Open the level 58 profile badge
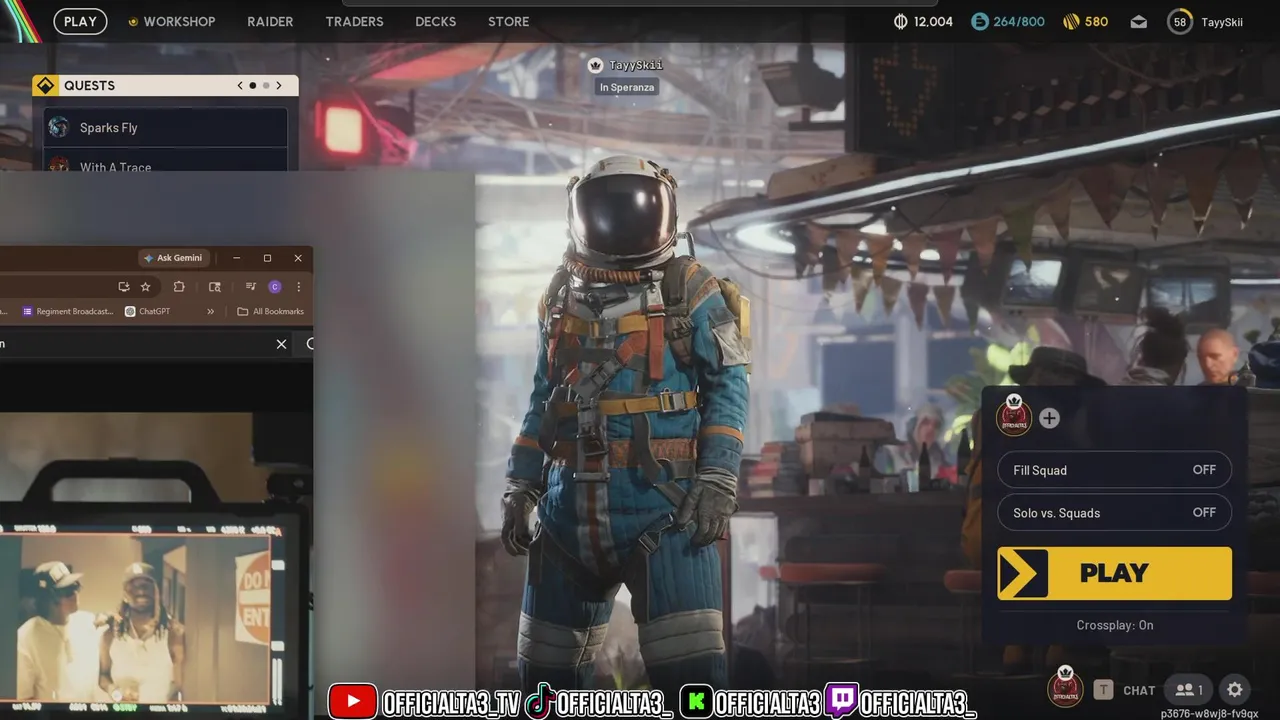Image resolution: width=1280 pixels, height=720 pixels. click(1180, 21)
